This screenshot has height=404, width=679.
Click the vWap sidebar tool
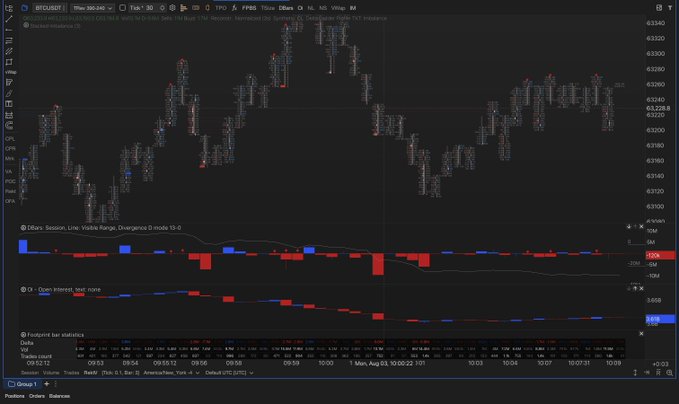(10, 72)
